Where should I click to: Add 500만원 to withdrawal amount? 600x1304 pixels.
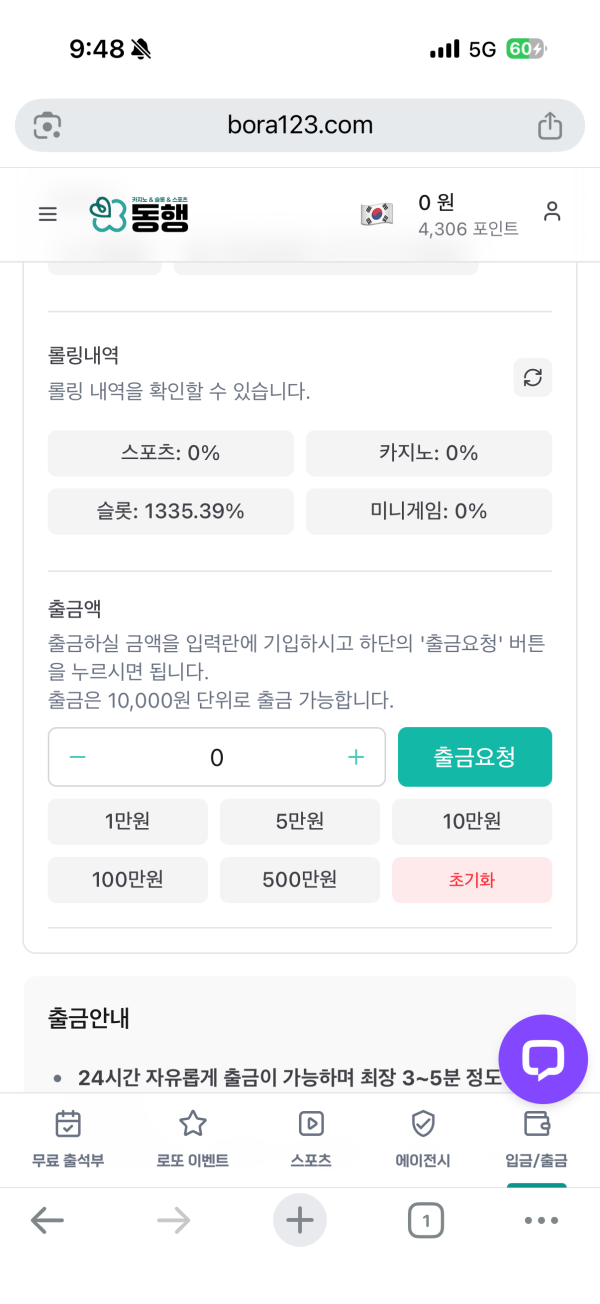299,880
